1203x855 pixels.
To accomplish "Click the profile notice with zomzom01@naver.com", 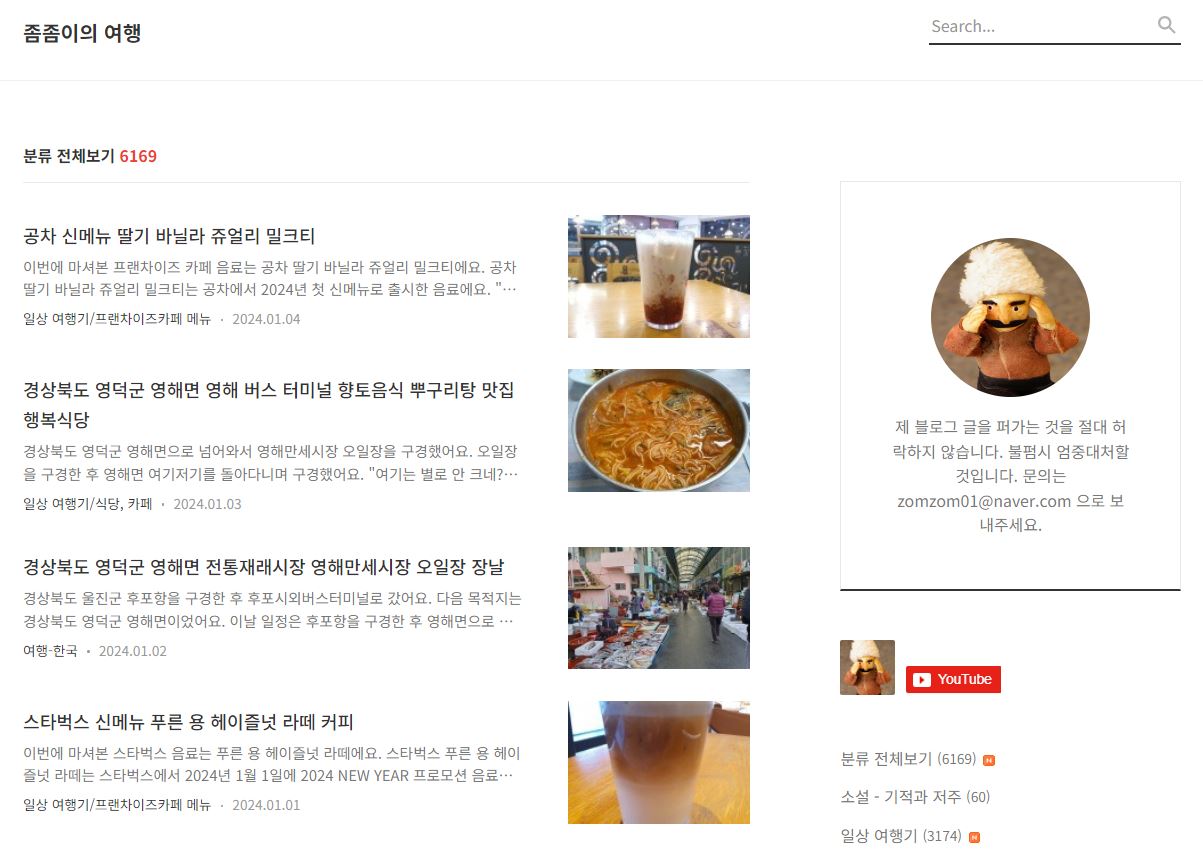I will pyautogui.click(x=1010, y=476).
